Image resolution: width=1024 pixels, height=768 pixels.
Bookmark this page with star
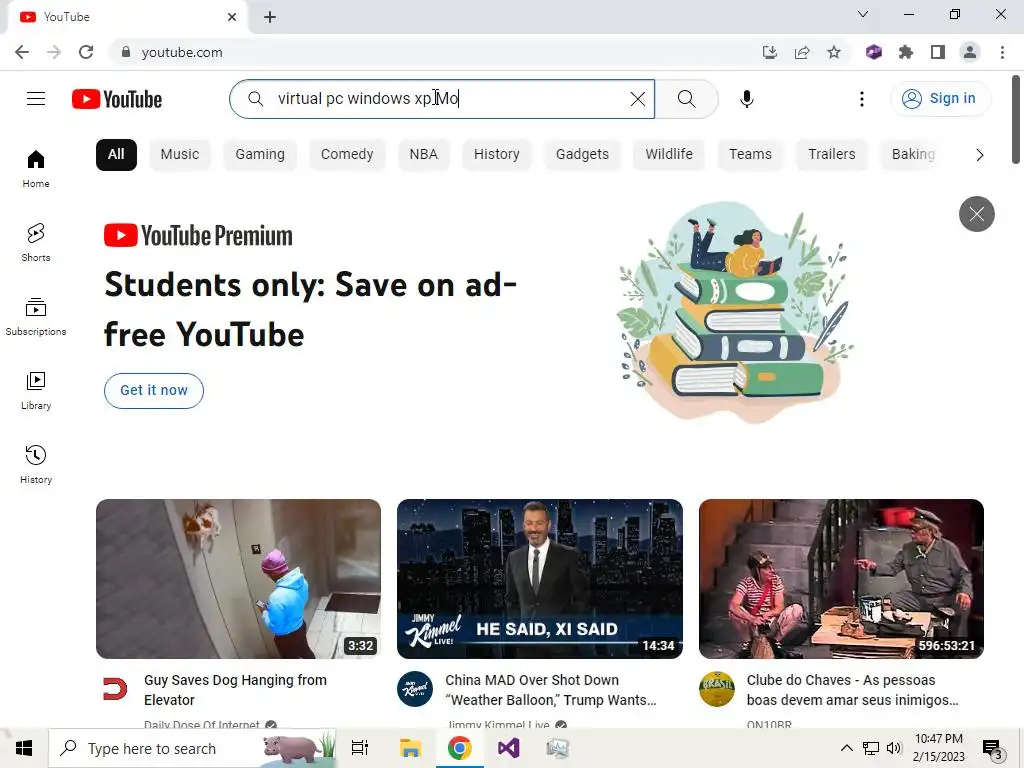click(x=834, y=52)
